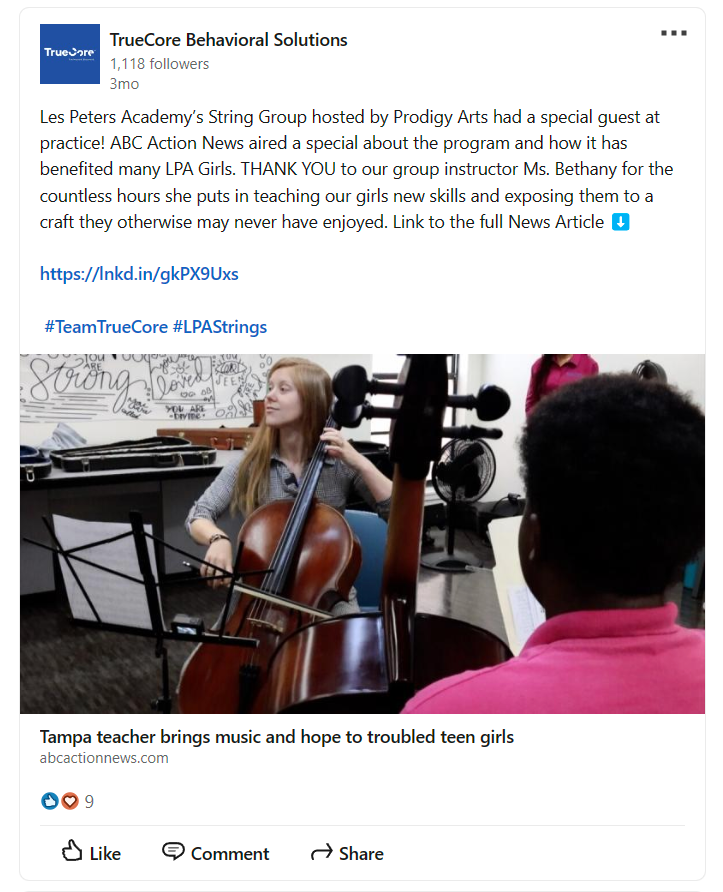Click the Share arrow icon
Screen dimensions: 723x892
(x=321, y=852)
